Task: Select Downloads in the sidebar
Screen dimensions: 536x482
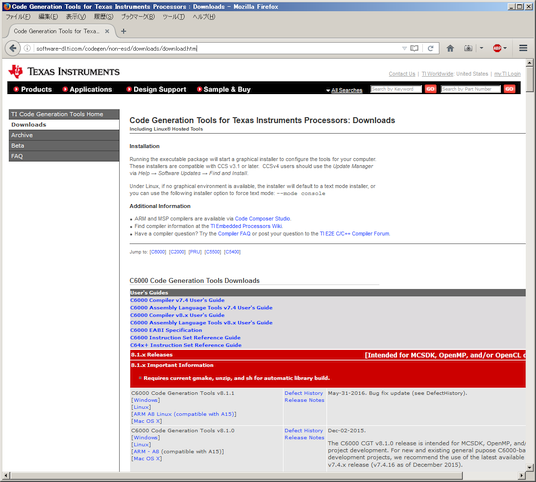Action: (64, 125)
